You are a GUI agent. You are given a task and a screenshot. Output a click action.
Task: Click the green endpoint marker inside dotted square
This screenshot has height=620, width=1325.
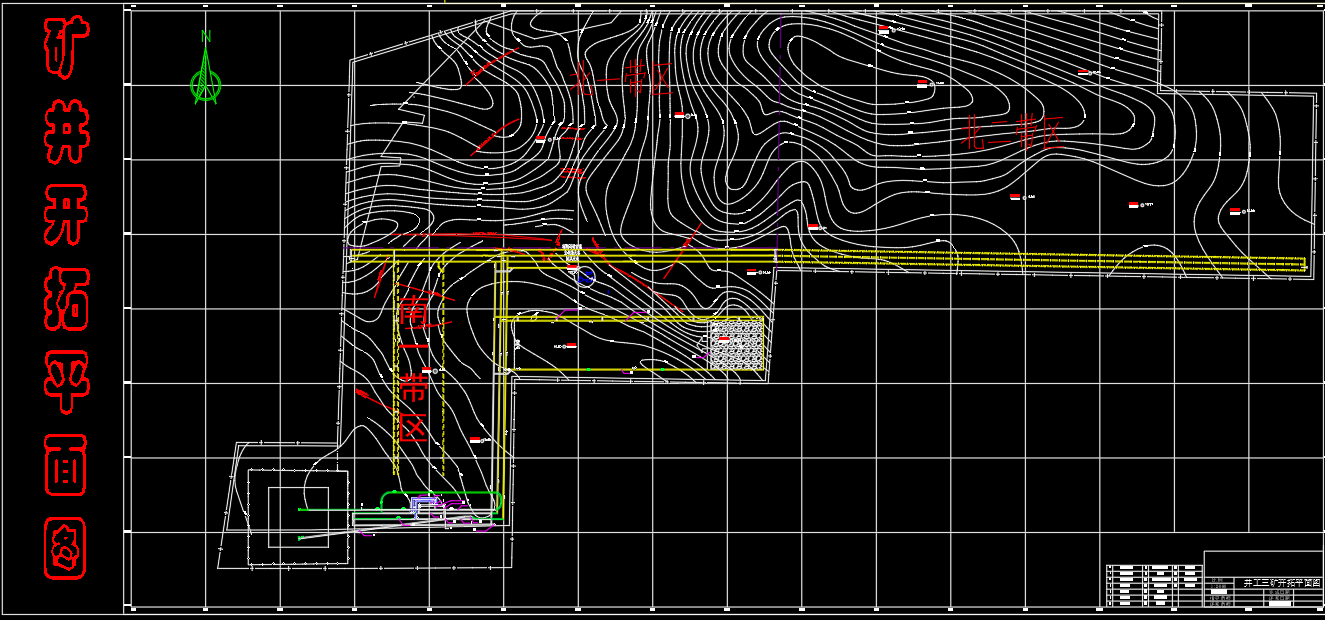[300, 510]
